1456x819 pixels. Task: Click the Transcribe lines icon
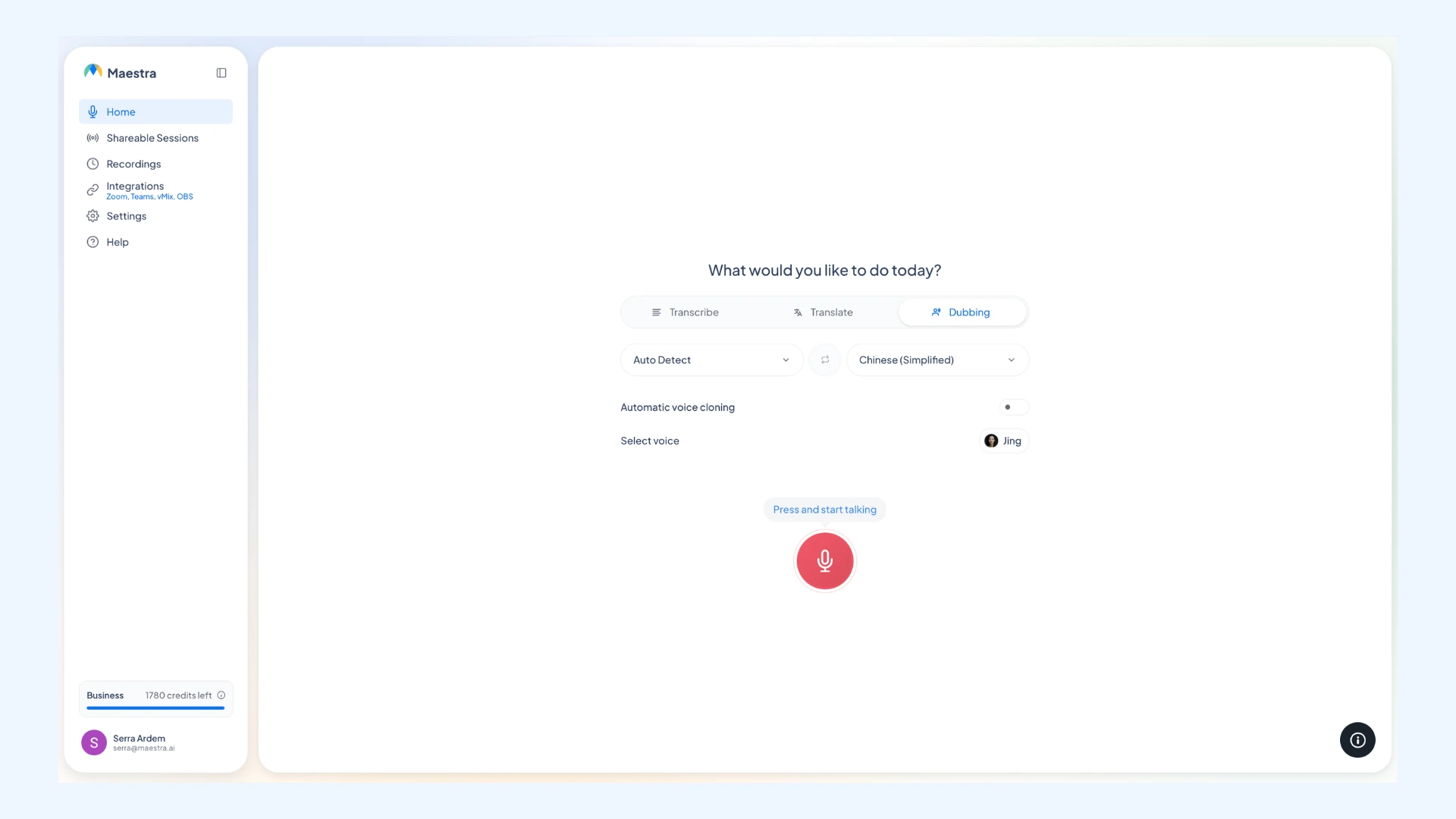point(657,312)
